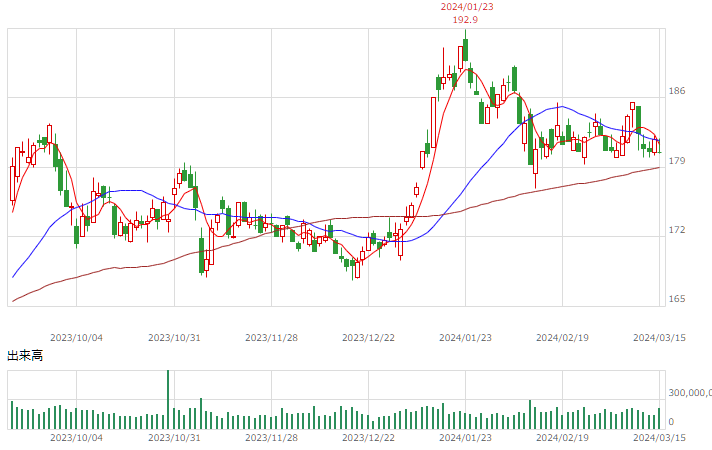Click 2023/12/22 date under the price chart
This screenshot has height=450, width=712.
point(368,338)
